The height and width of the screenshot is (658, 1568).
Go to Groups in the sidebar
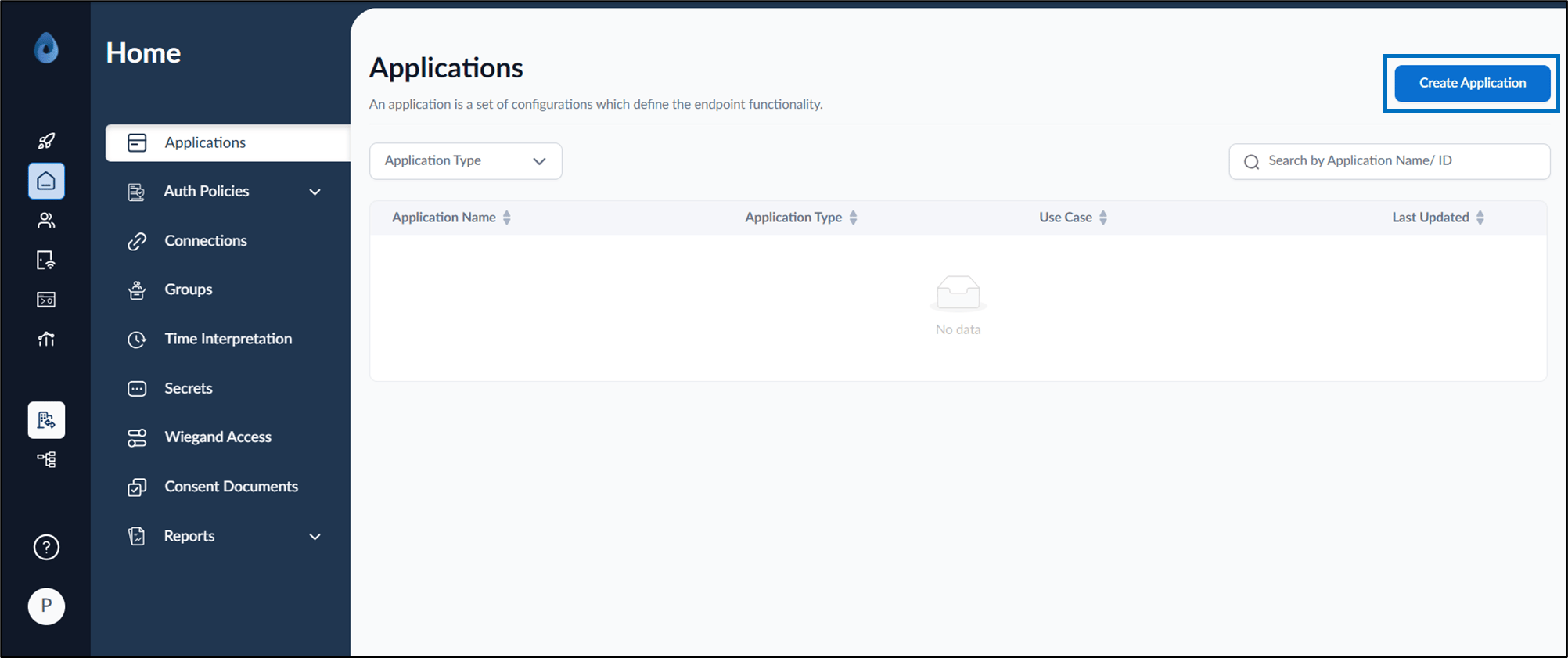228,289
